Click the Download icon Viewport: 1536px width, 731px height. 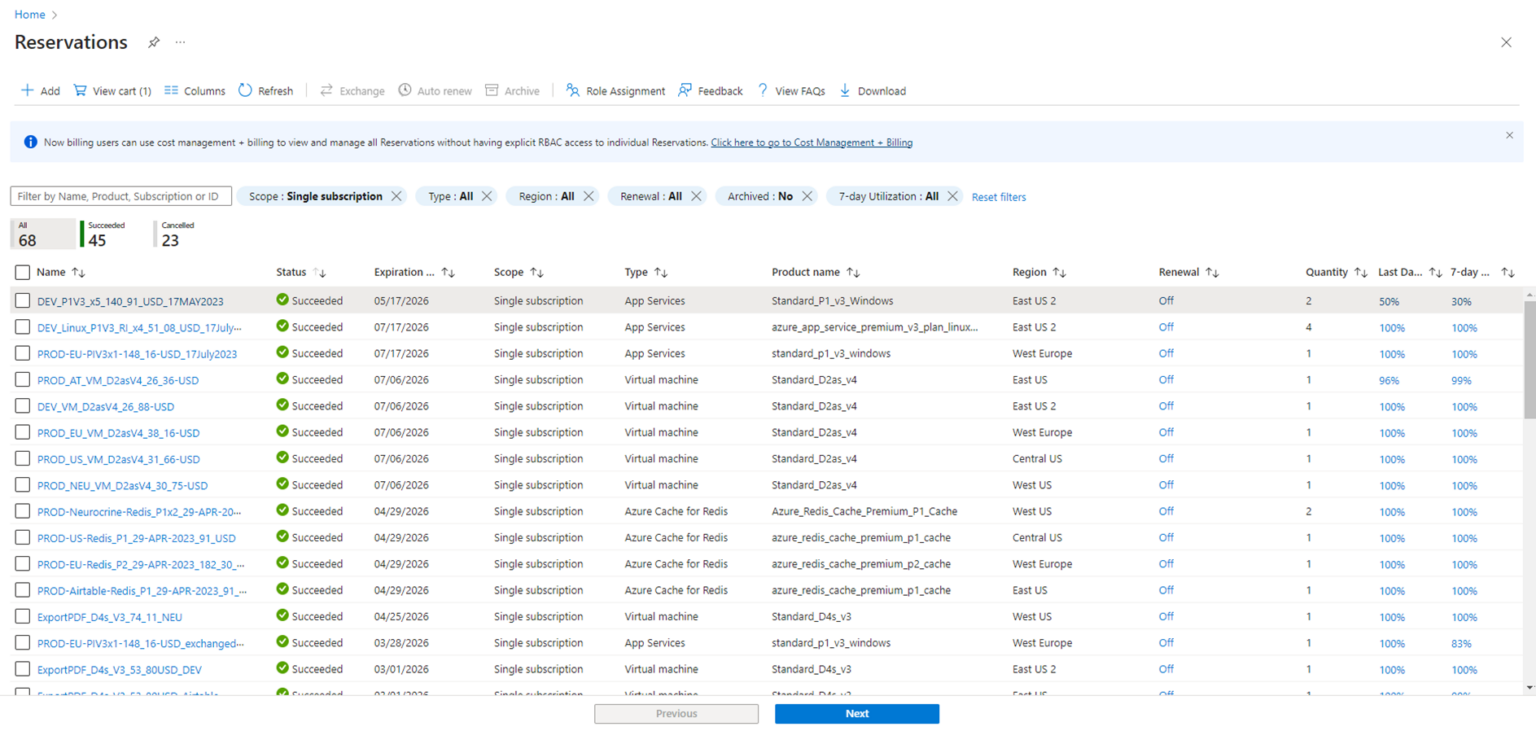[845, 90]
